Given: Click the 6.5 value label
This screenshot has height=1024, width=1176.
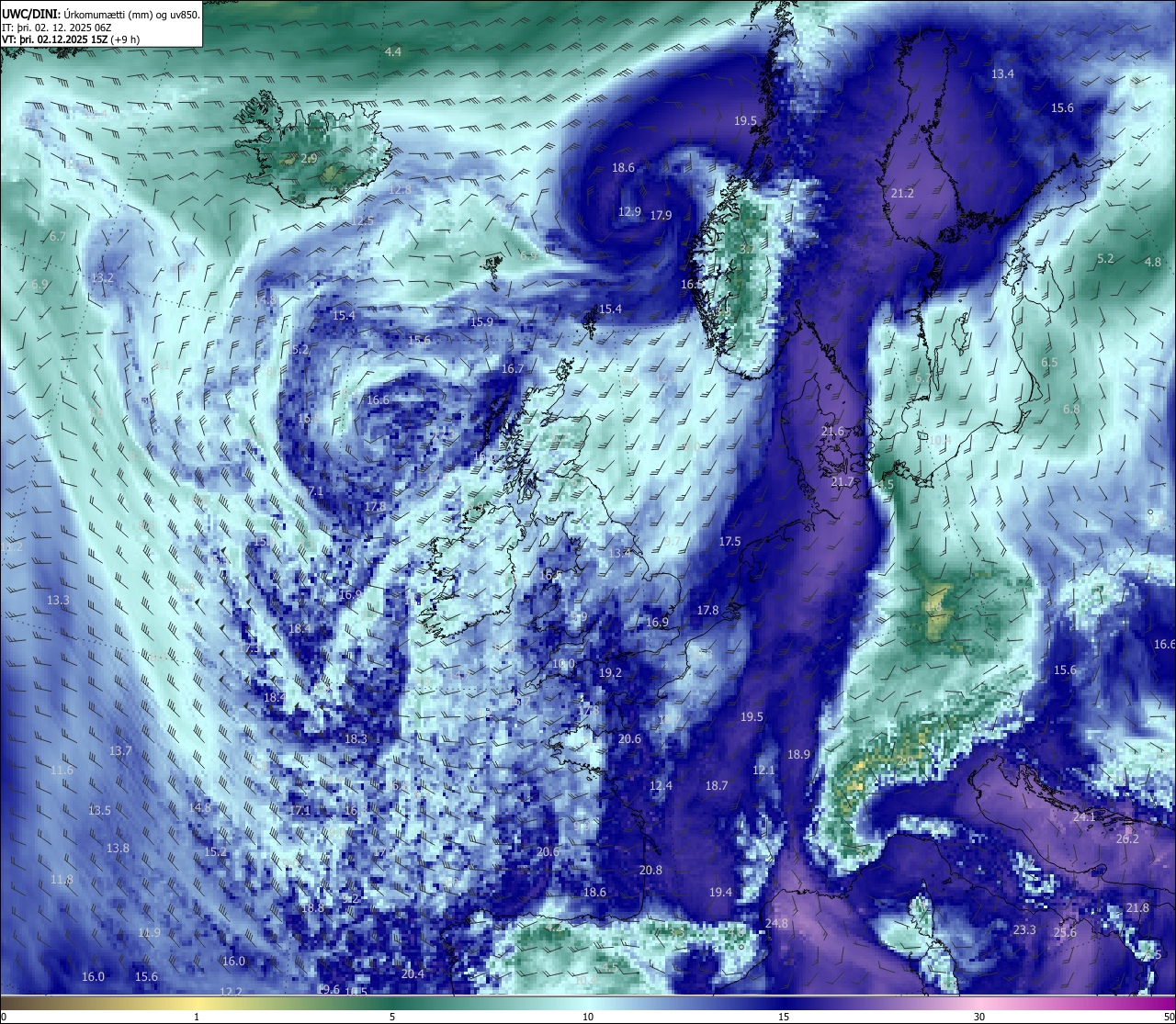Looking at the screenshot, I should pyautogui.click(x=1049, y=363).
